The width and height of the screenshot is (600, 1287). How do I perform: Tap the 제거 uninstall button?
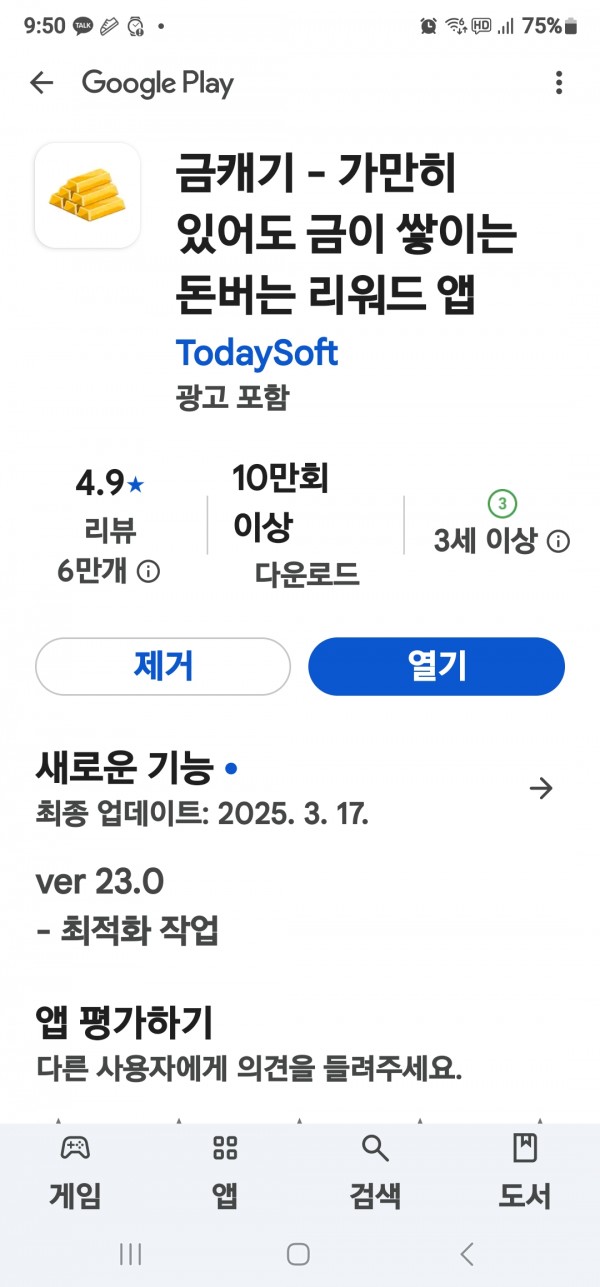tap(163, 666)
